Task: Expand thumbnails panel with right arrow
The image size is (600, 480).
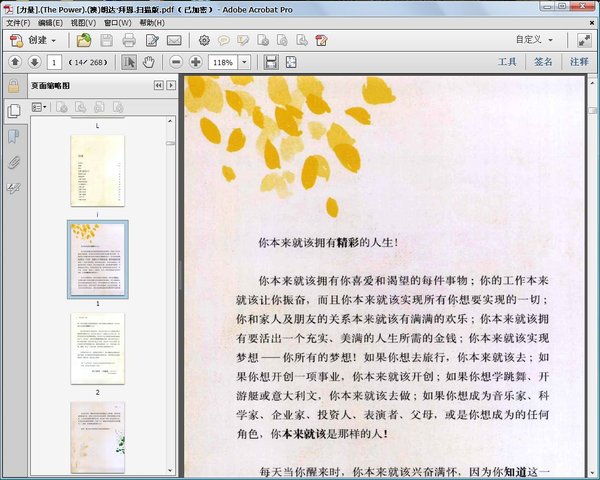Action: 171,85
